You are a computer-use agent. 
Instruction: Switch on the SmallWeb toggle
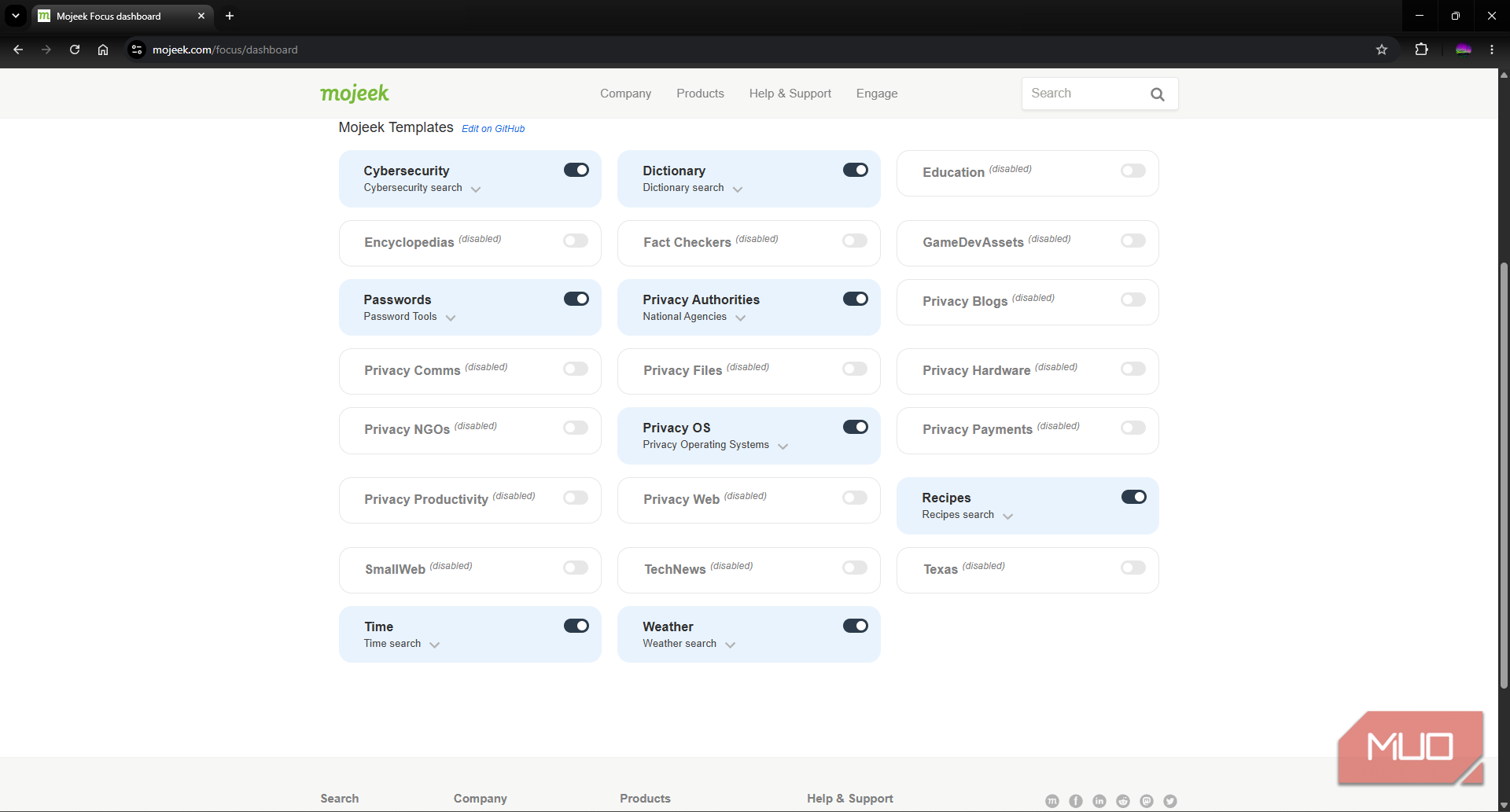[x=576, y=568]
